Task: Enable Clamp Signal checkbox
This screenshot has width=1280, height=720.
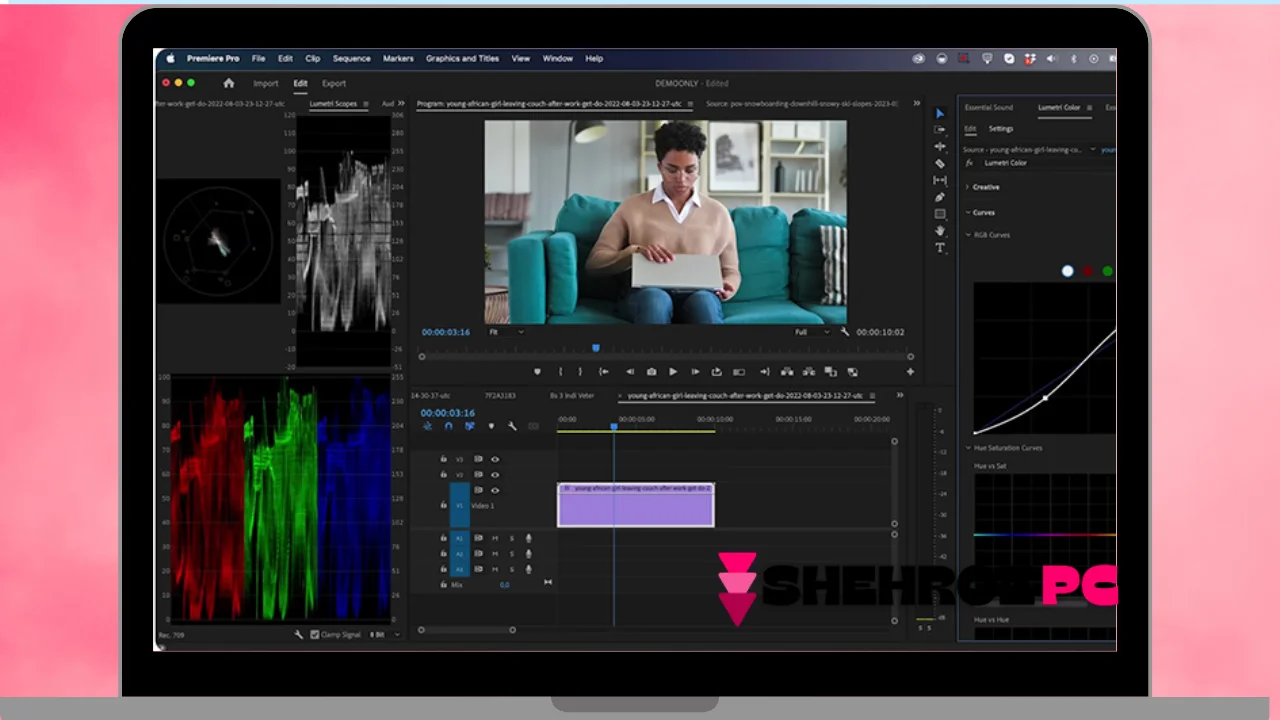Action: pos(314,634)
